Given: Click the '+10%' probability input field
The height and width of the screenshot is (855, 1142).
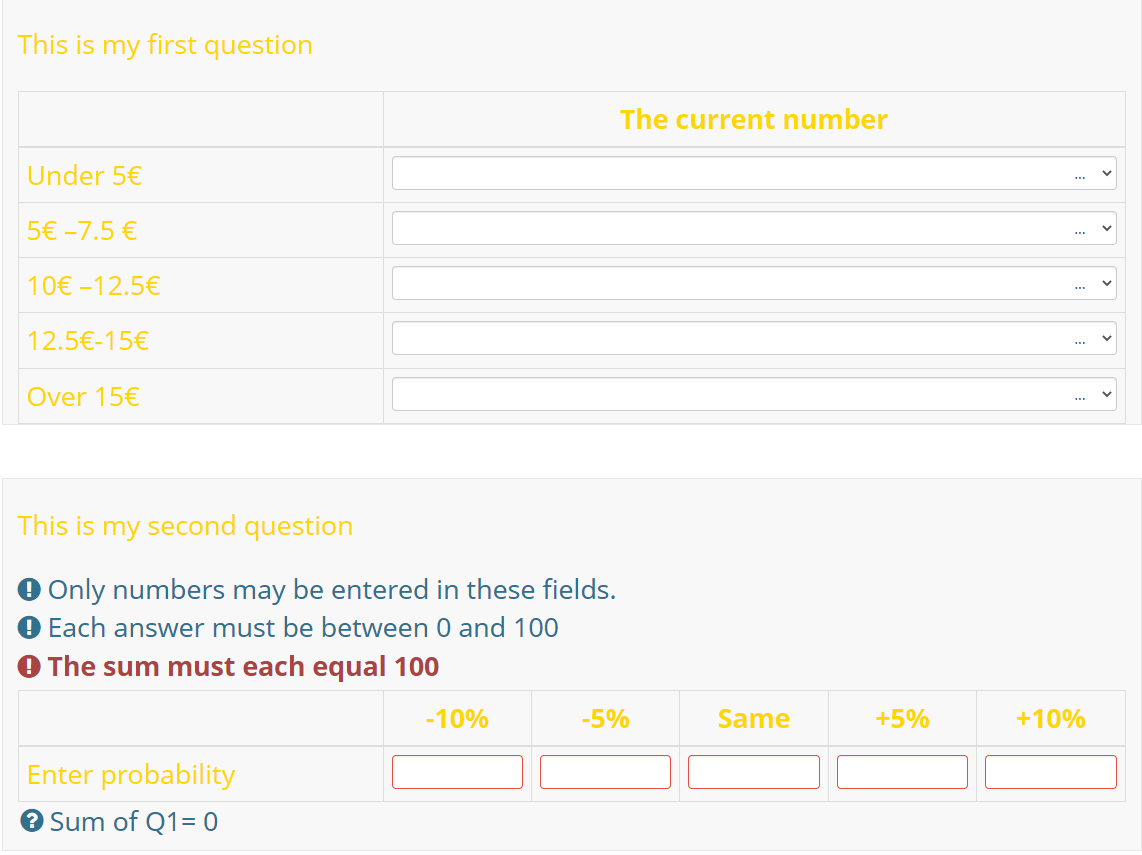Looking at the screenshot, I should click(x=1050, y=773).
